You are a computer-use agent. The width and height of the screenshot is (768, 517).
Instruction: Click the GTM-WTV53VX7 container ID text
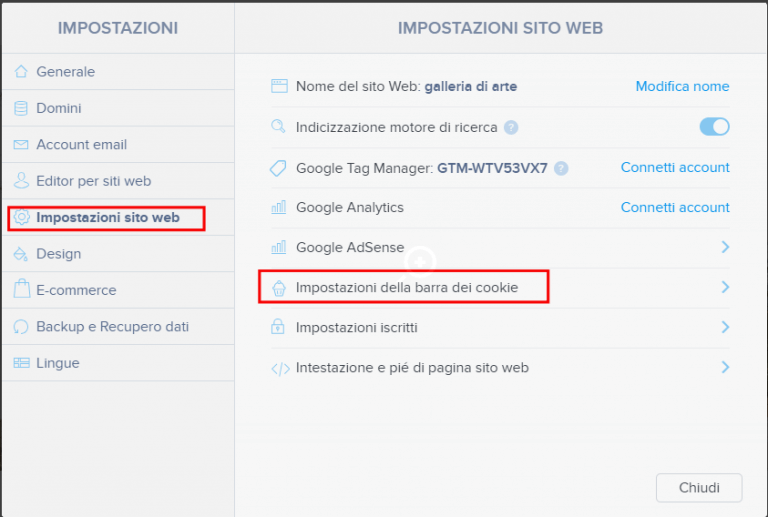[x=492, y=168]
